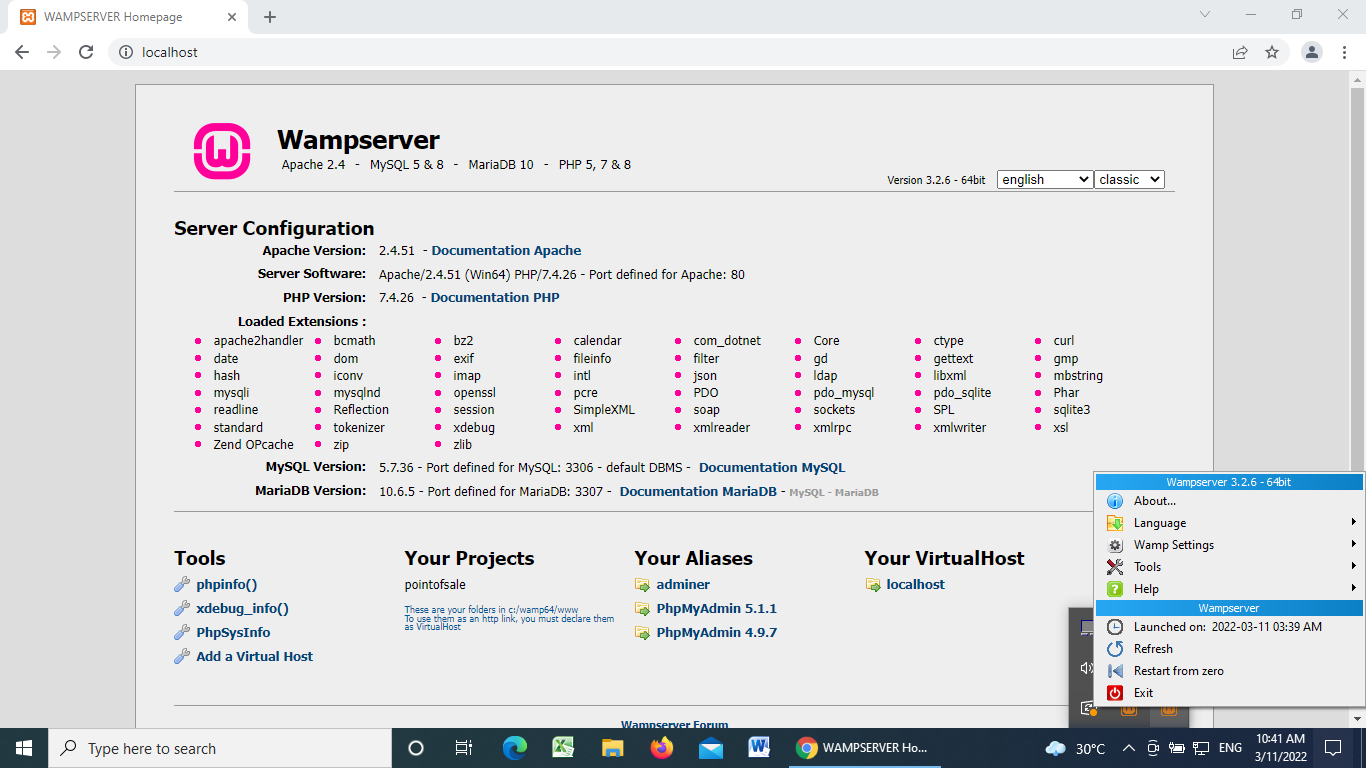Go back using the browser back arrow
Image resolution: width=1366 pixels, height=768 pixels.
[x=22, y=52]
